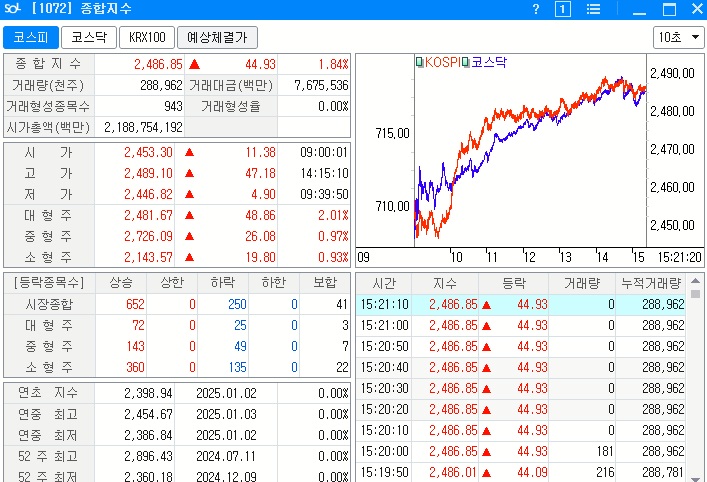Click the 중형주 하락 count 49

(x=240, y=346)
